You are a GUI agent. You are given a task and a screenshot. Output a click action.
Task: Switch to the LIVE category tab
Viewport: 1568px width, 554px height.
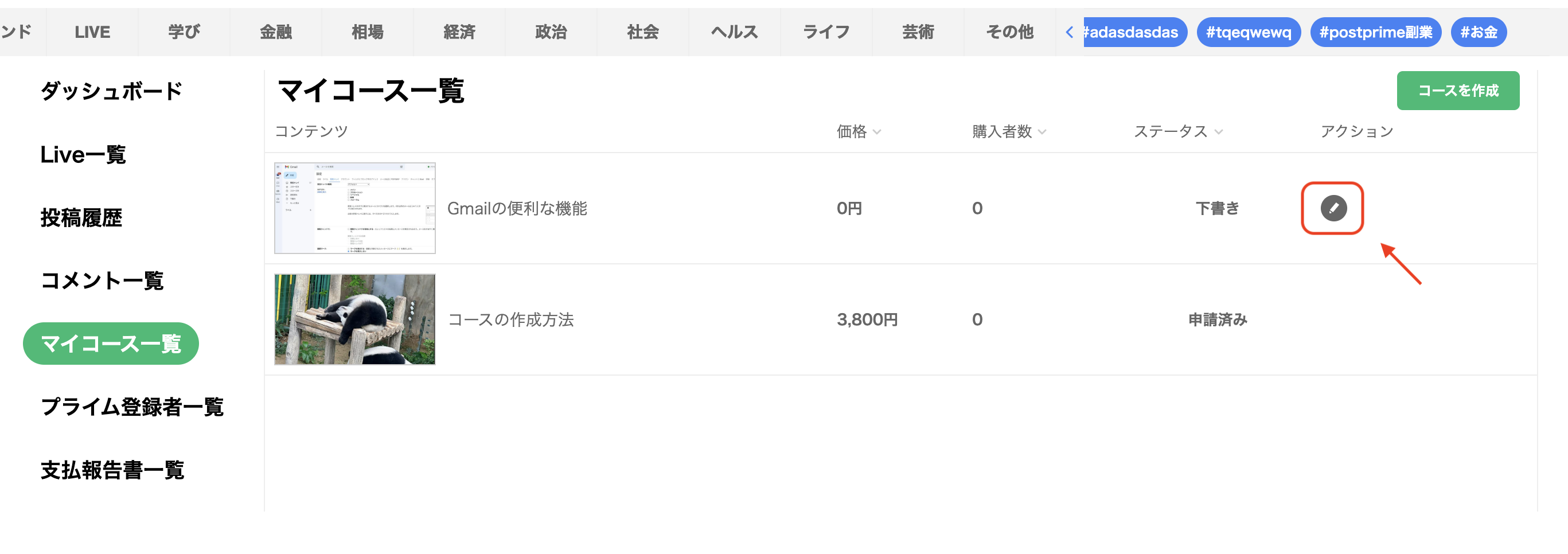pyautogui.click(x=92, y=32)
